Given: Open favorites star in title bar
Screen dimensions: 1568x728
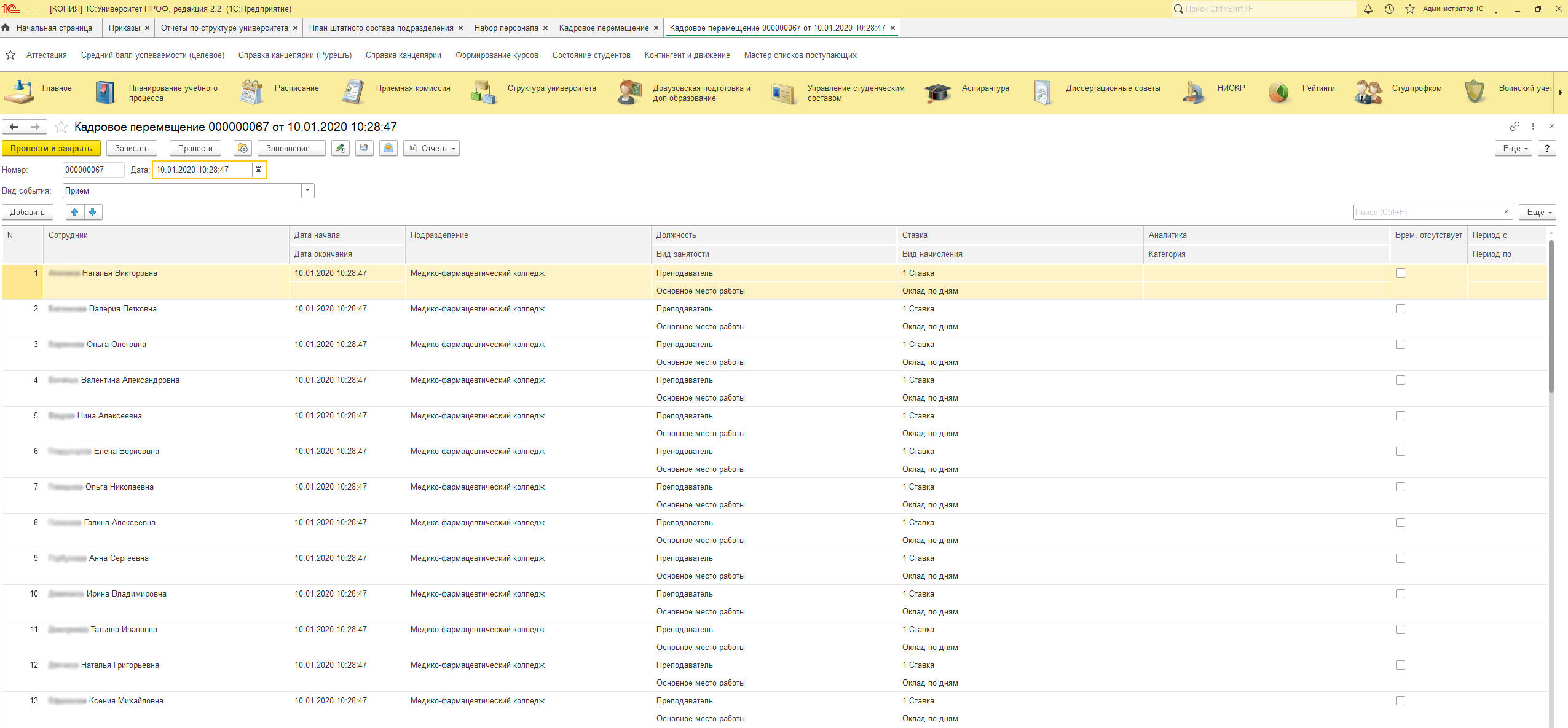Looking at the screenshot, I should coord(1410,9).
